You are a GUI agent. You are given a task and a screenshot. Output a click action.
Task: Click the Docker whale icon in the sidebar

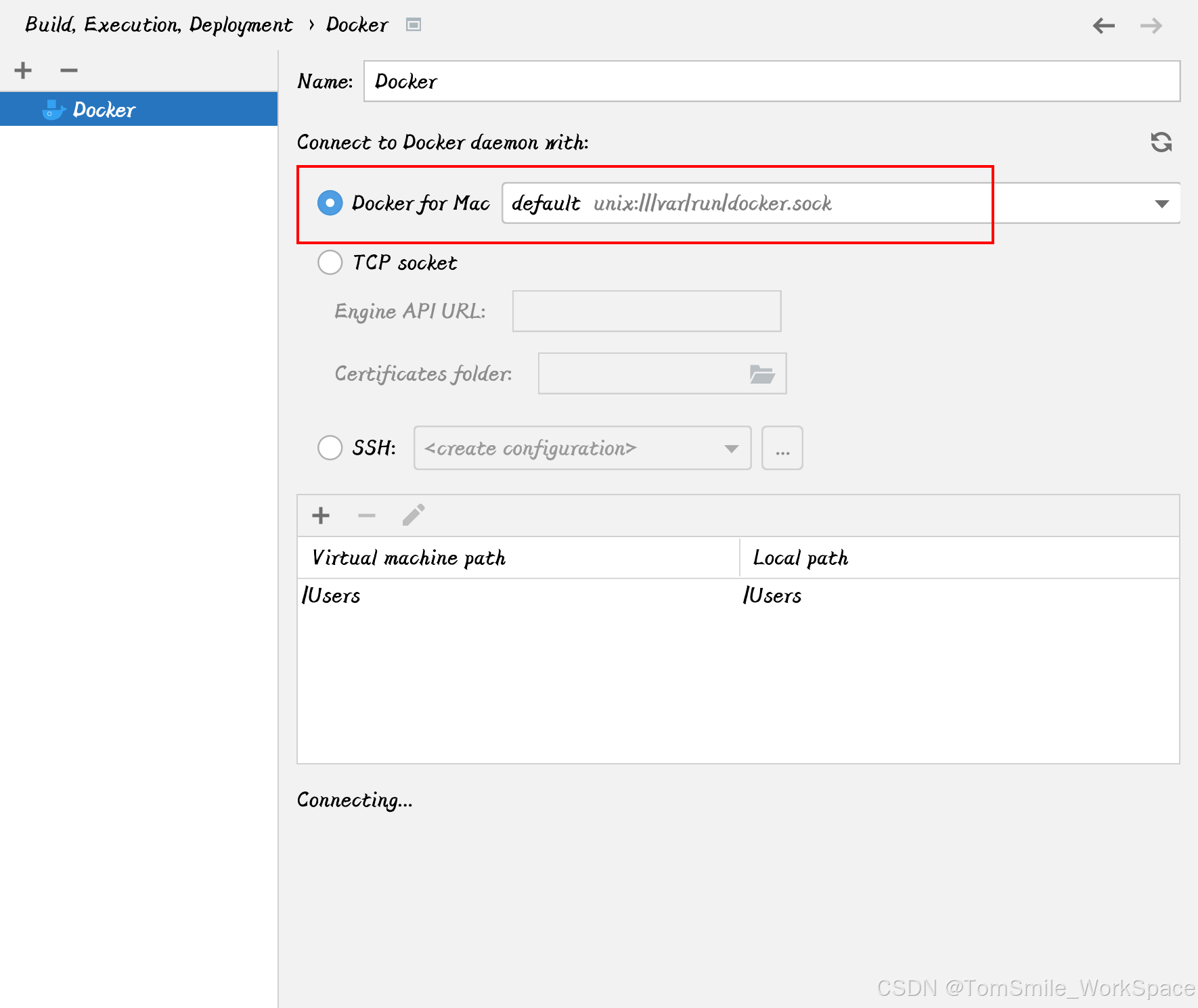point(53,110)
